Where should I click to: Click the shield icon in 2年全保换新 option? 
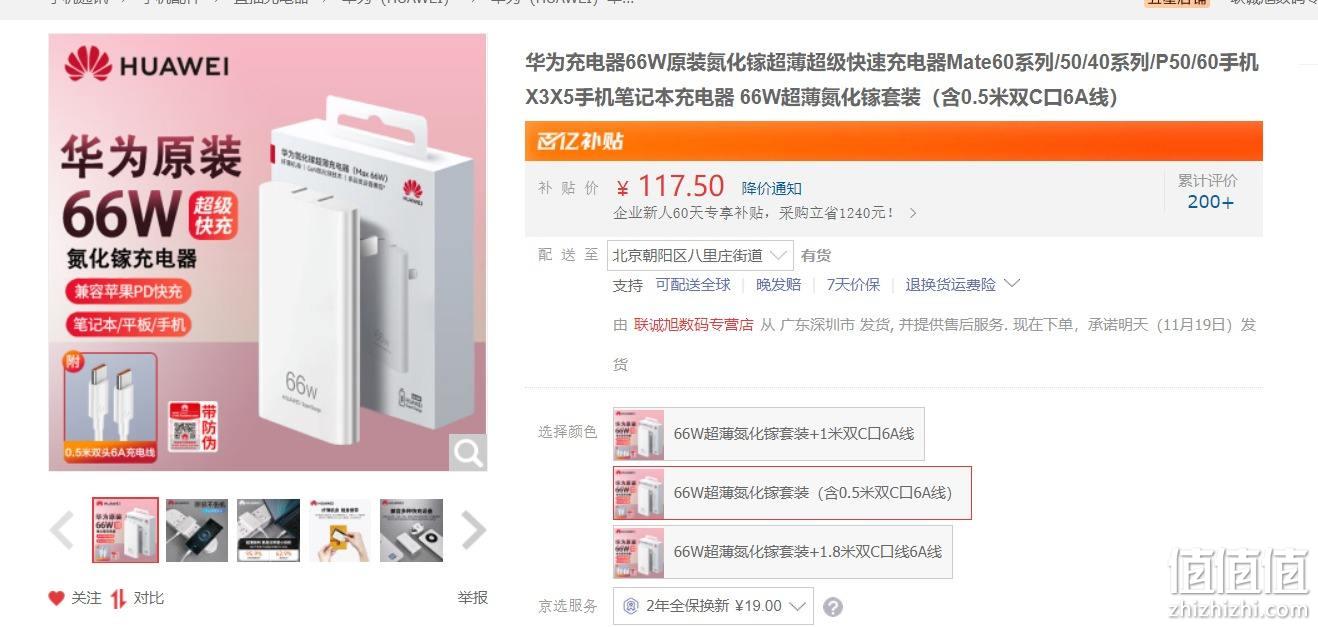coord(631,606)
